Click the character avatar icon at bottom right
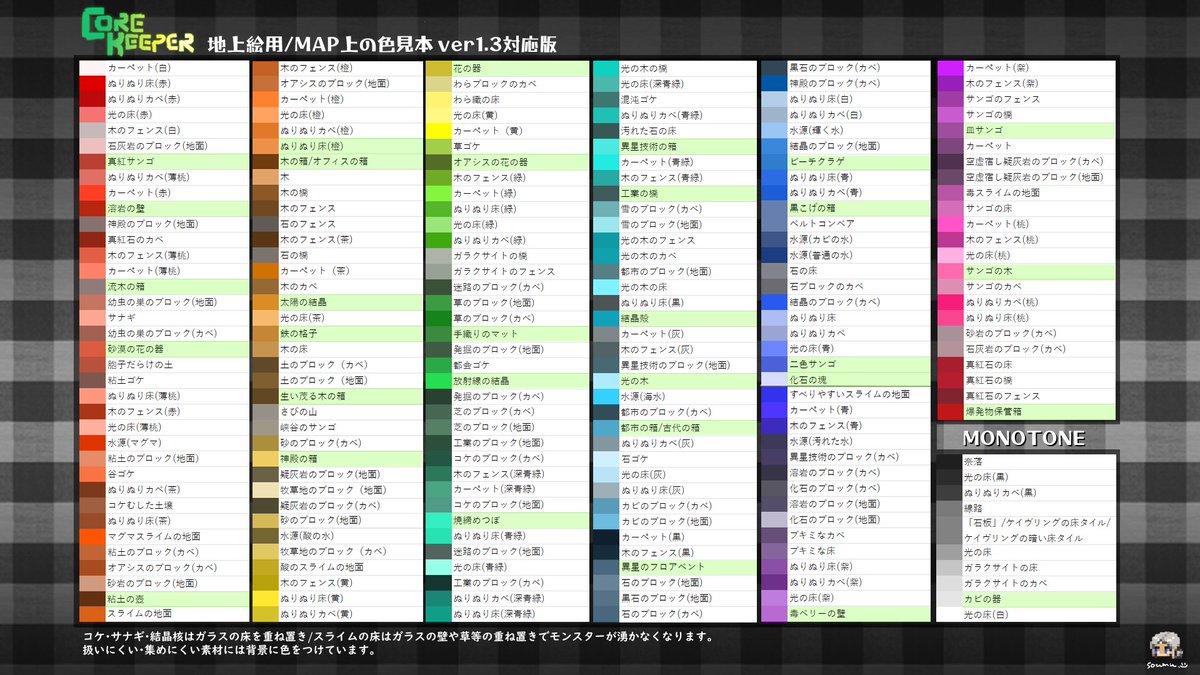 1165,644
